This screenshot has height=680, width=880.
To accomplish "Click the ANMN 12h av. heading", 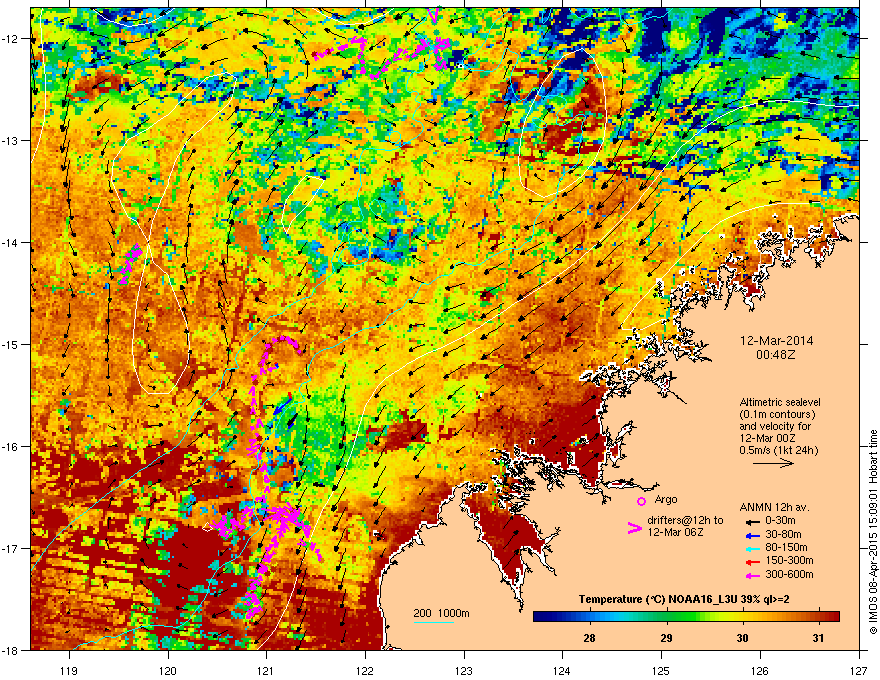I will [x=775, y=507].
